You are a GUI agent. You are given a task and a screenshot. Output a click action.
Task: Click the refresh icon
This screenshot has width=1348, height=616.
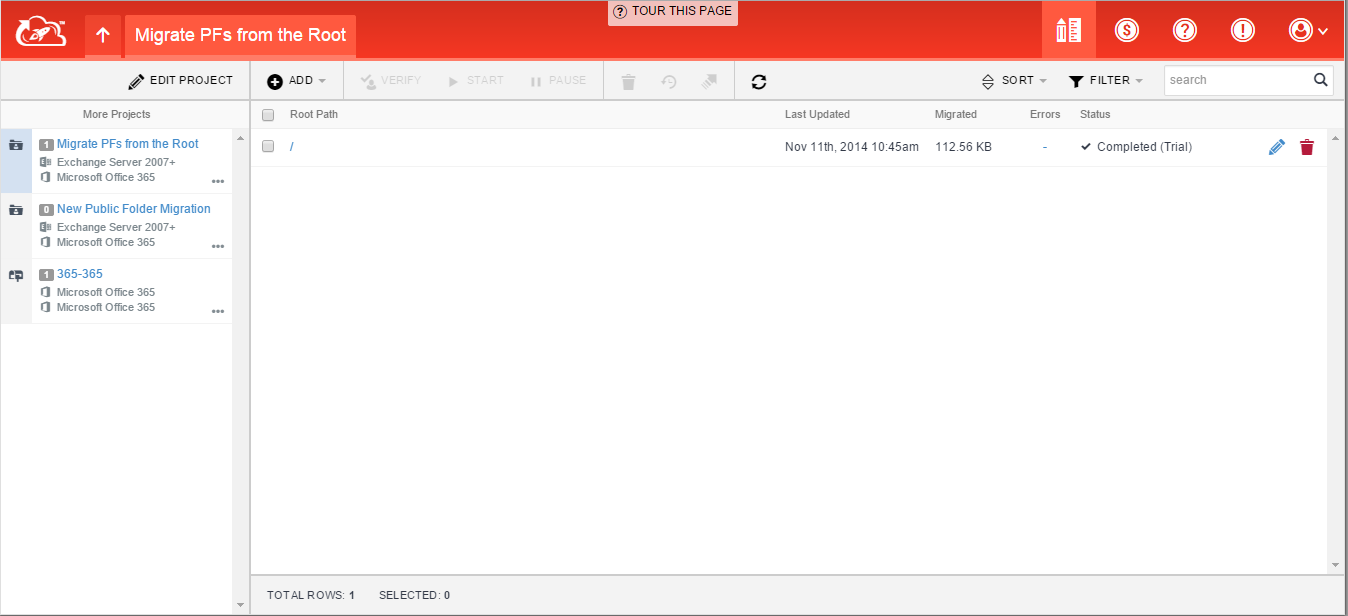tap(759, 82)
